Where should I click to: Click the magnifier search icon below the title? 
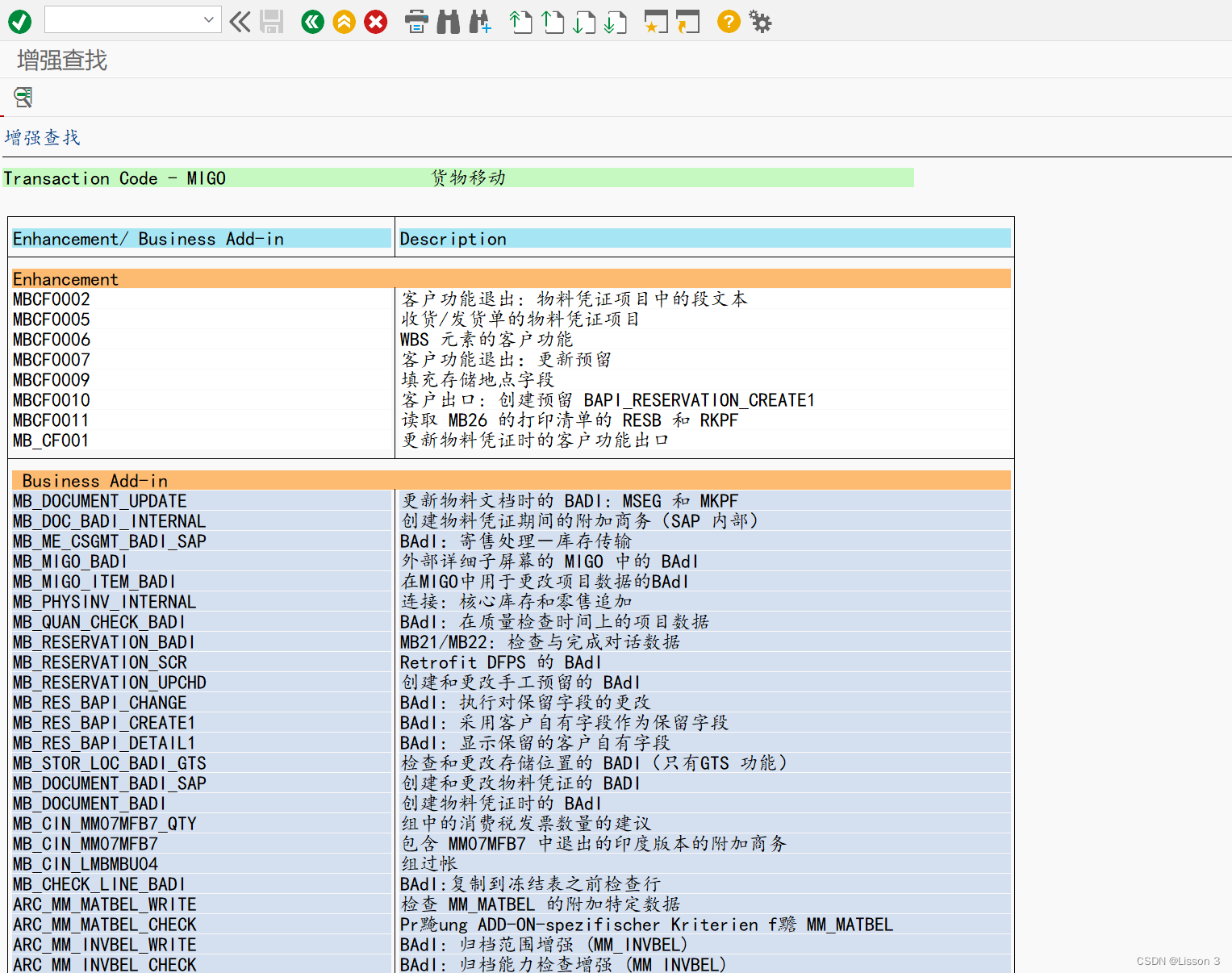23,98
